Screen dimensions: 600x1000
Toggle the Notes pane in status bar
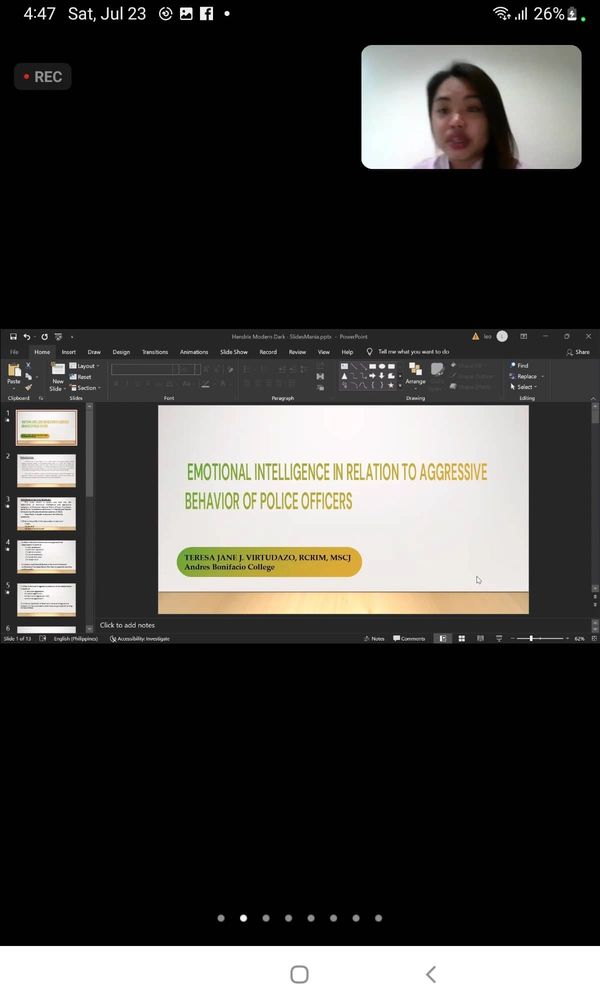point(374,638)
